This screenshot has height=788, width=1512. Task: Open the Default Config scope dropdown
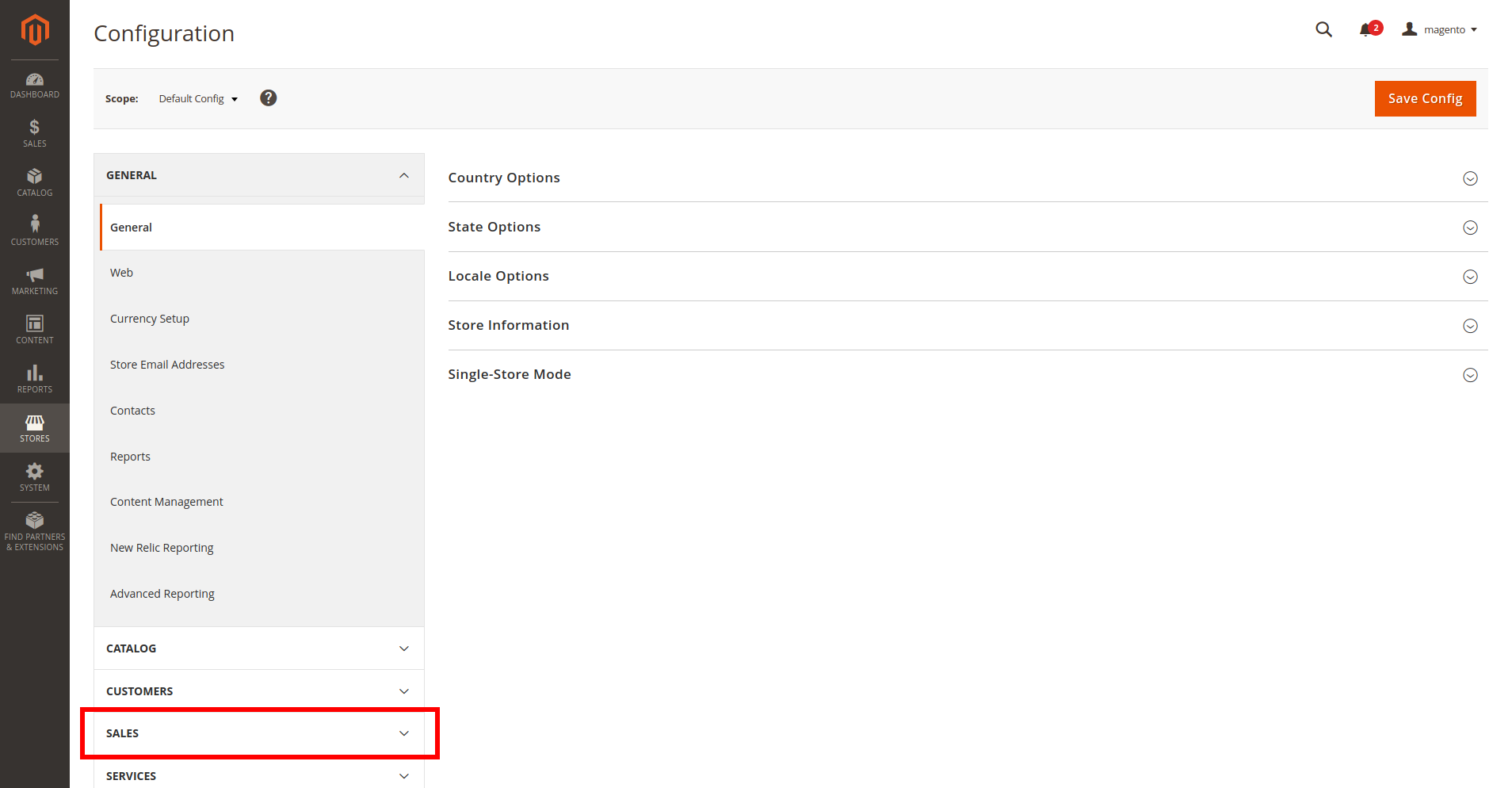(198, 99)
